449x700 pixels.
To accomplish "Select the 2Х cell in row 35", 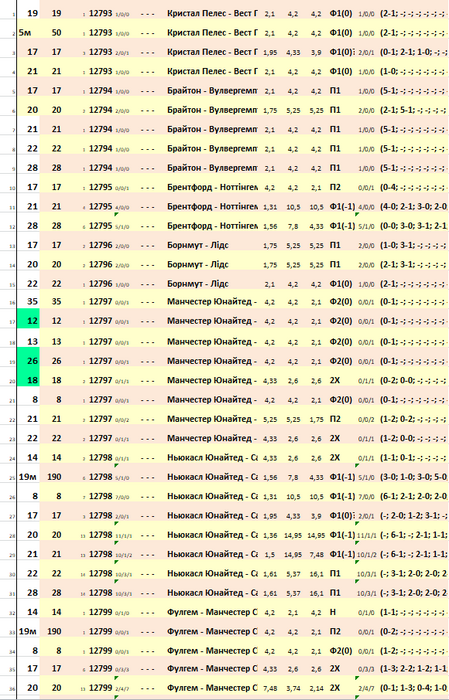I will 335,669.
